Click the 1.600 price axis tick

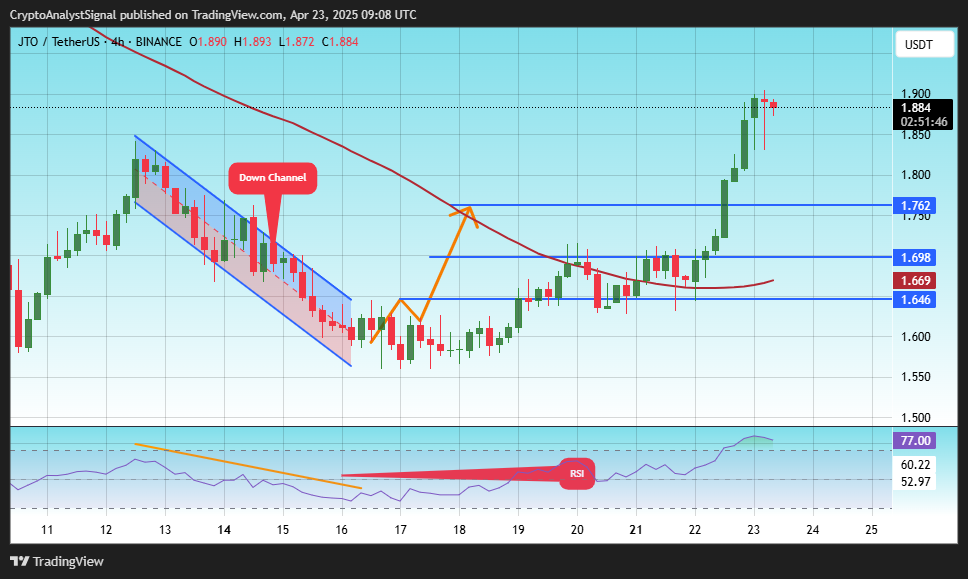pyautogui.click(x=916, y=337)
